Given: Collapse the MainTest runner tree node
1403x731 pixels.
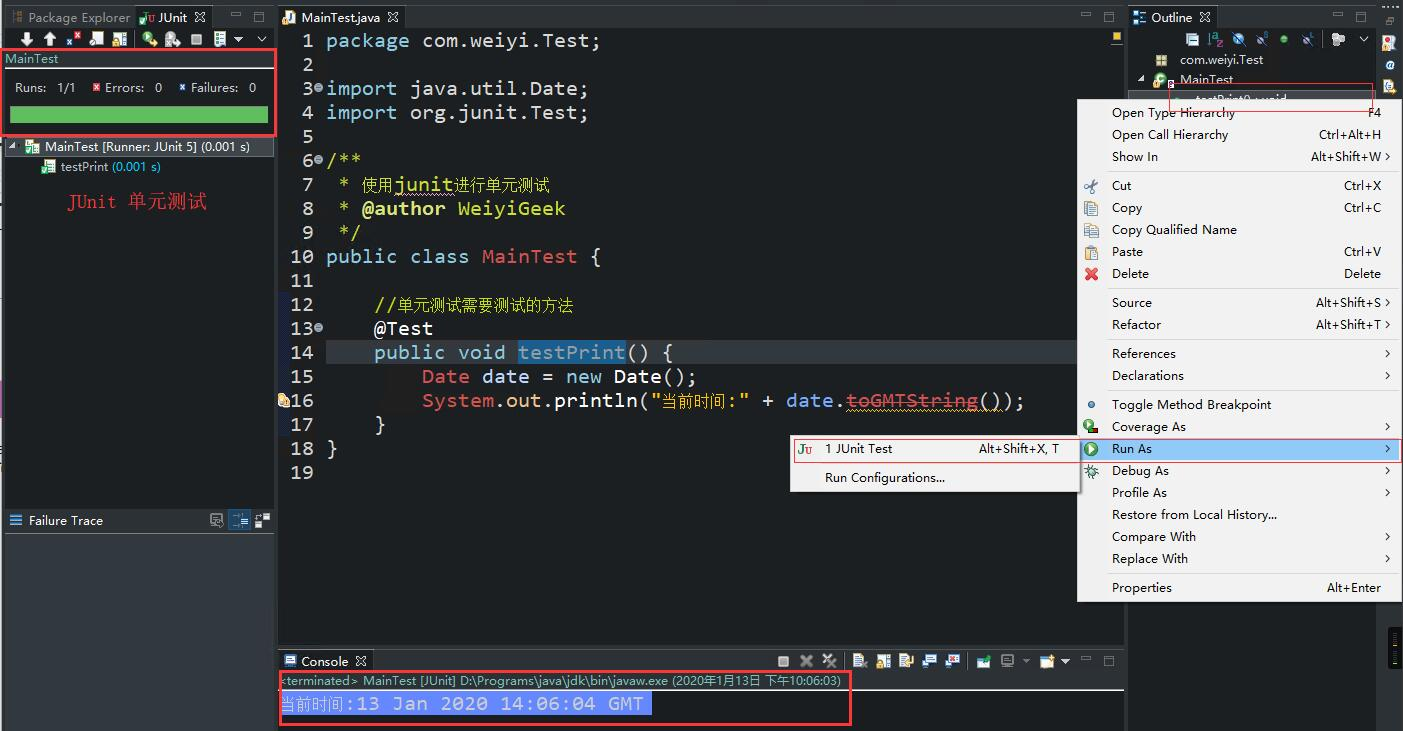Looking at the screenshot, I should [x=14, y=146].
